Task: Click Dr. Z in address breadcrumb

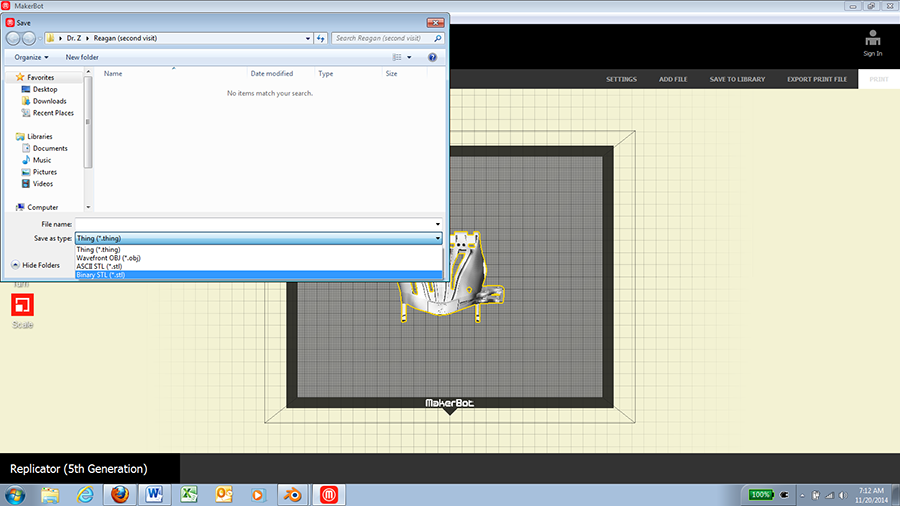Action: coord(73,38)
